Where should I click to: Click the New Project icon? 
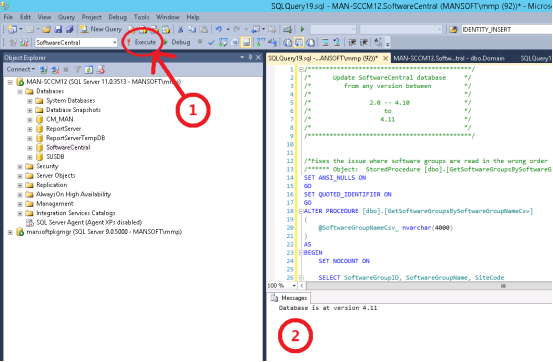[x=12, y=29]
